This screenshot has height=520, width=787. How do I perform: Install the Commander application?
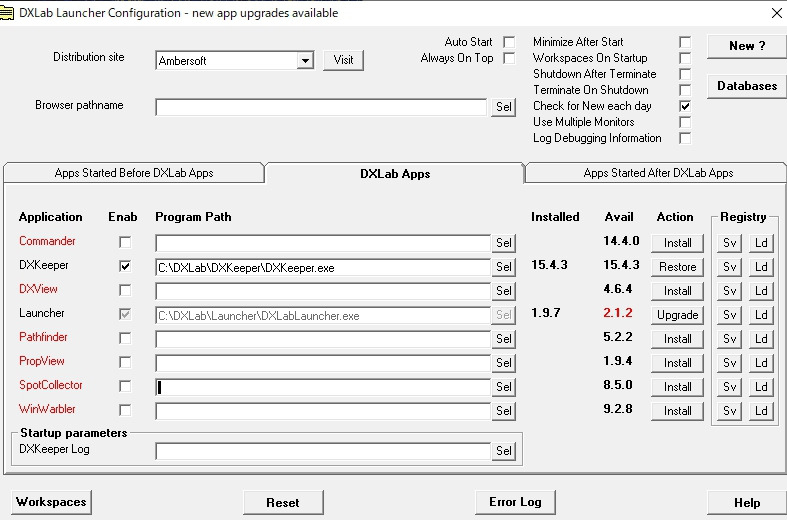pyautogui.click(x=677, y=243)
